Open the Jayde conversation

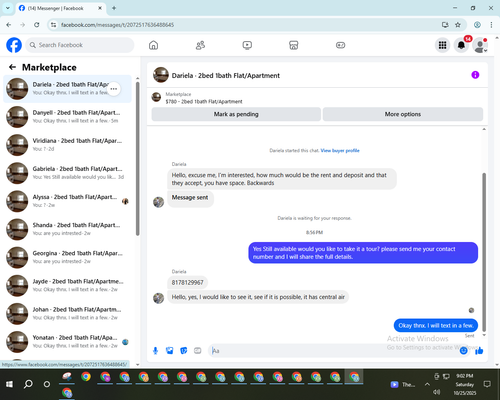68,285
